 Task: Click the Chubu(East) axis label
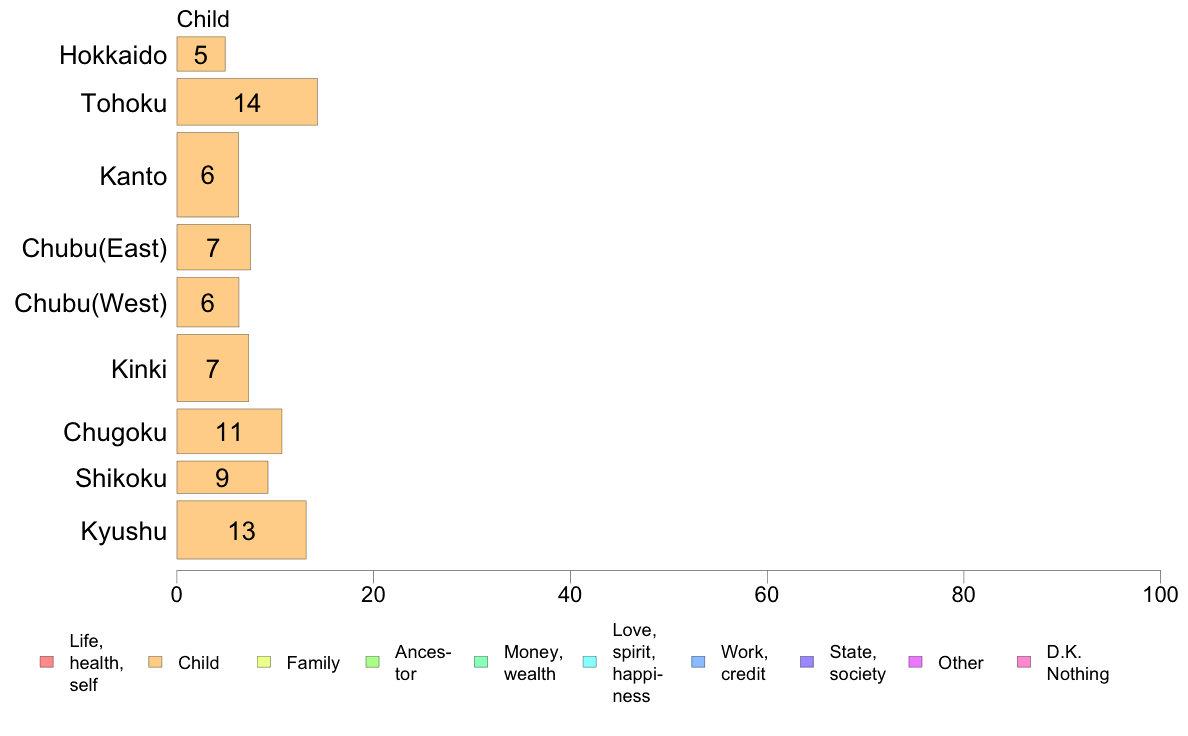coord(94,248)
